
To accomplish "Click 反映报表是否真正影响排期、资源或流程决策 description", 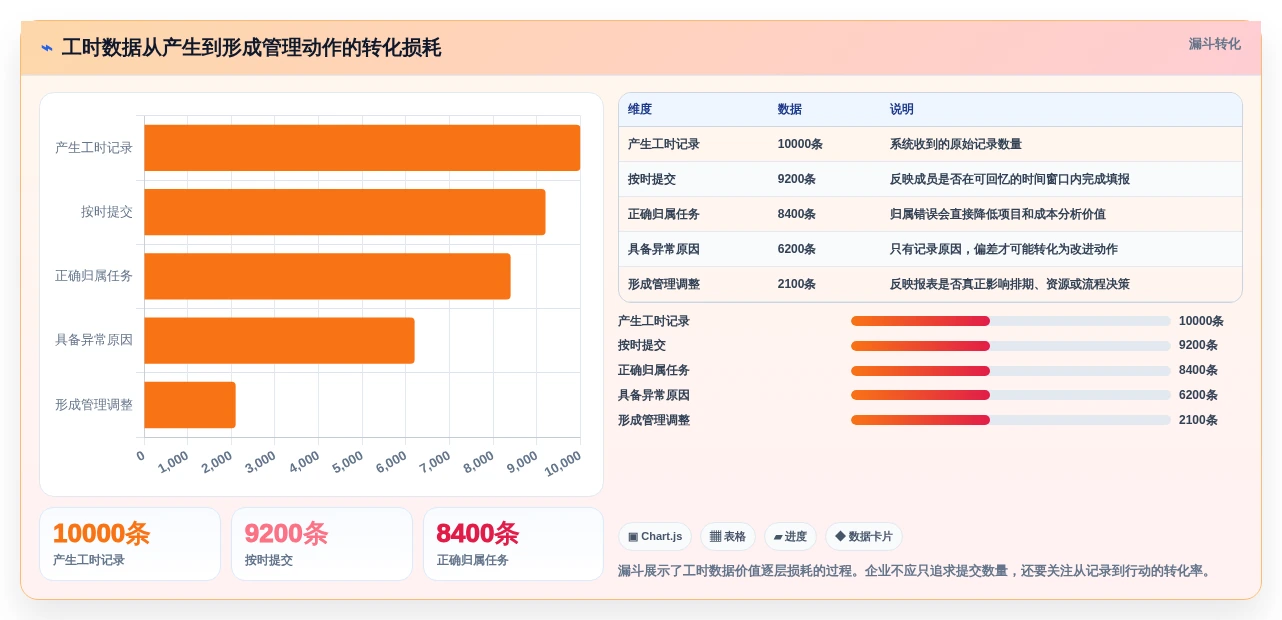I will [1010, 284].
